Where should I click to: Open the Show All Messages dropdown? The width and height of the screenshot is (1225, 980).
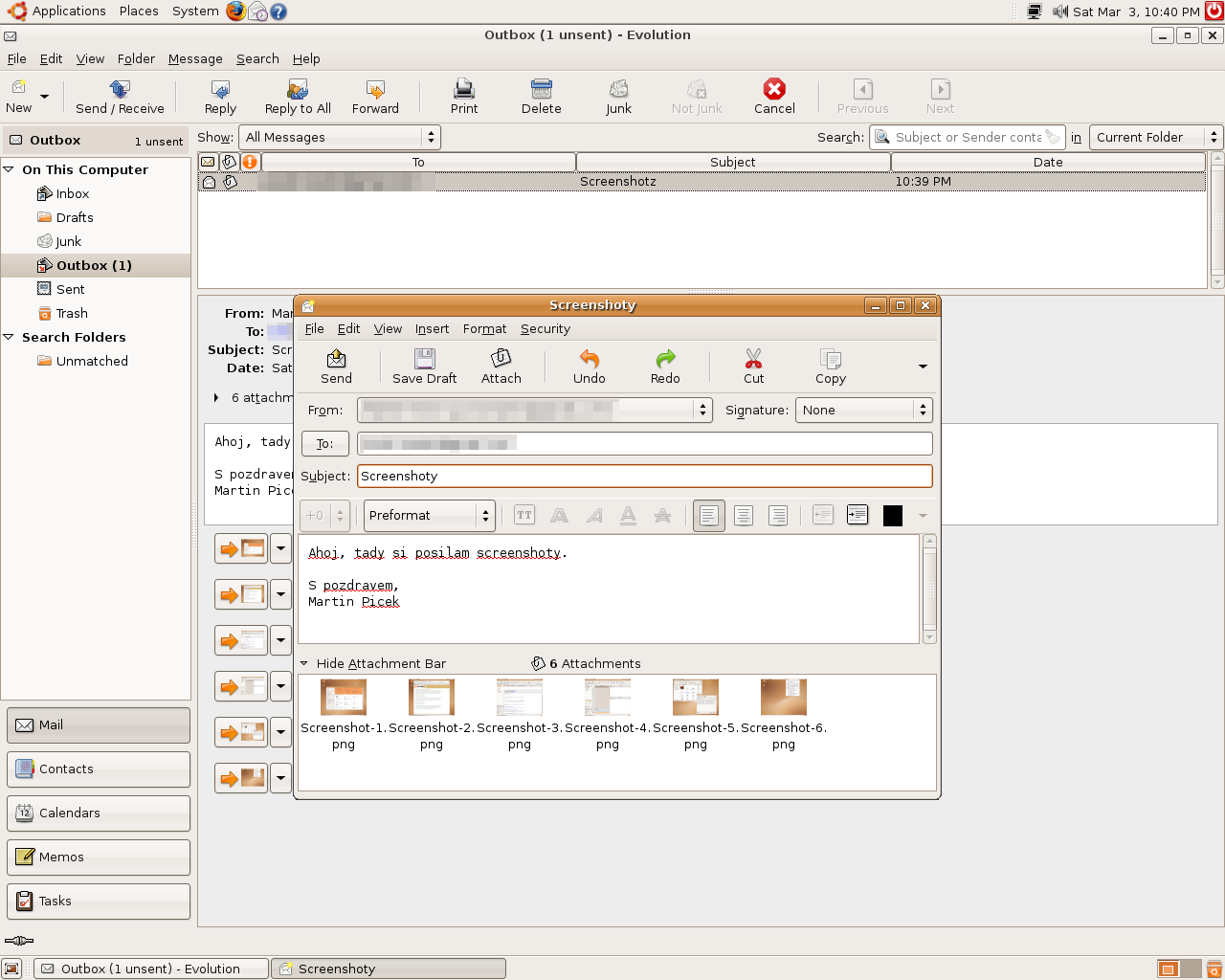point(339,137)
